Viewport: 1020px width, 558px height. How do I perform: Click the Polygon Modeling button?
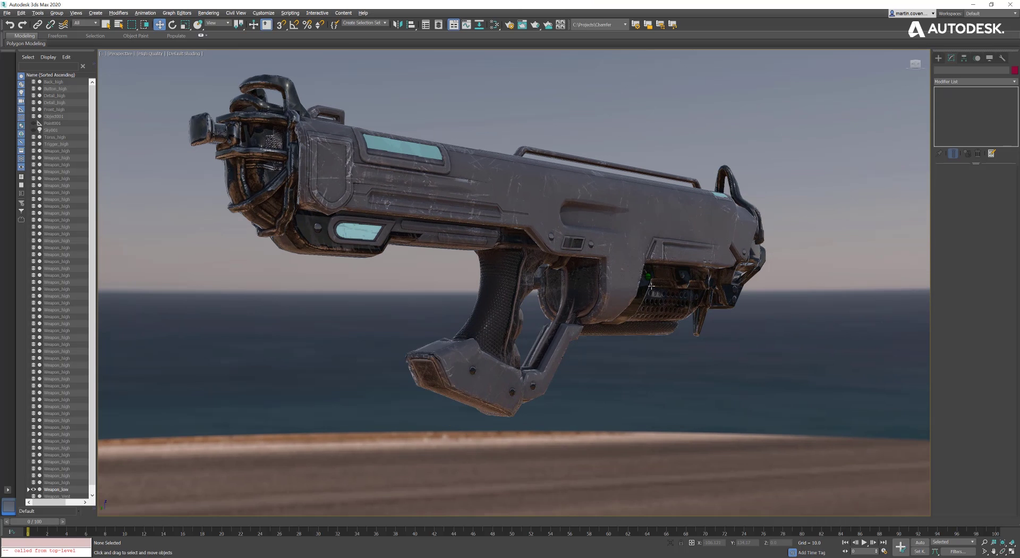[x=25, y=44]
